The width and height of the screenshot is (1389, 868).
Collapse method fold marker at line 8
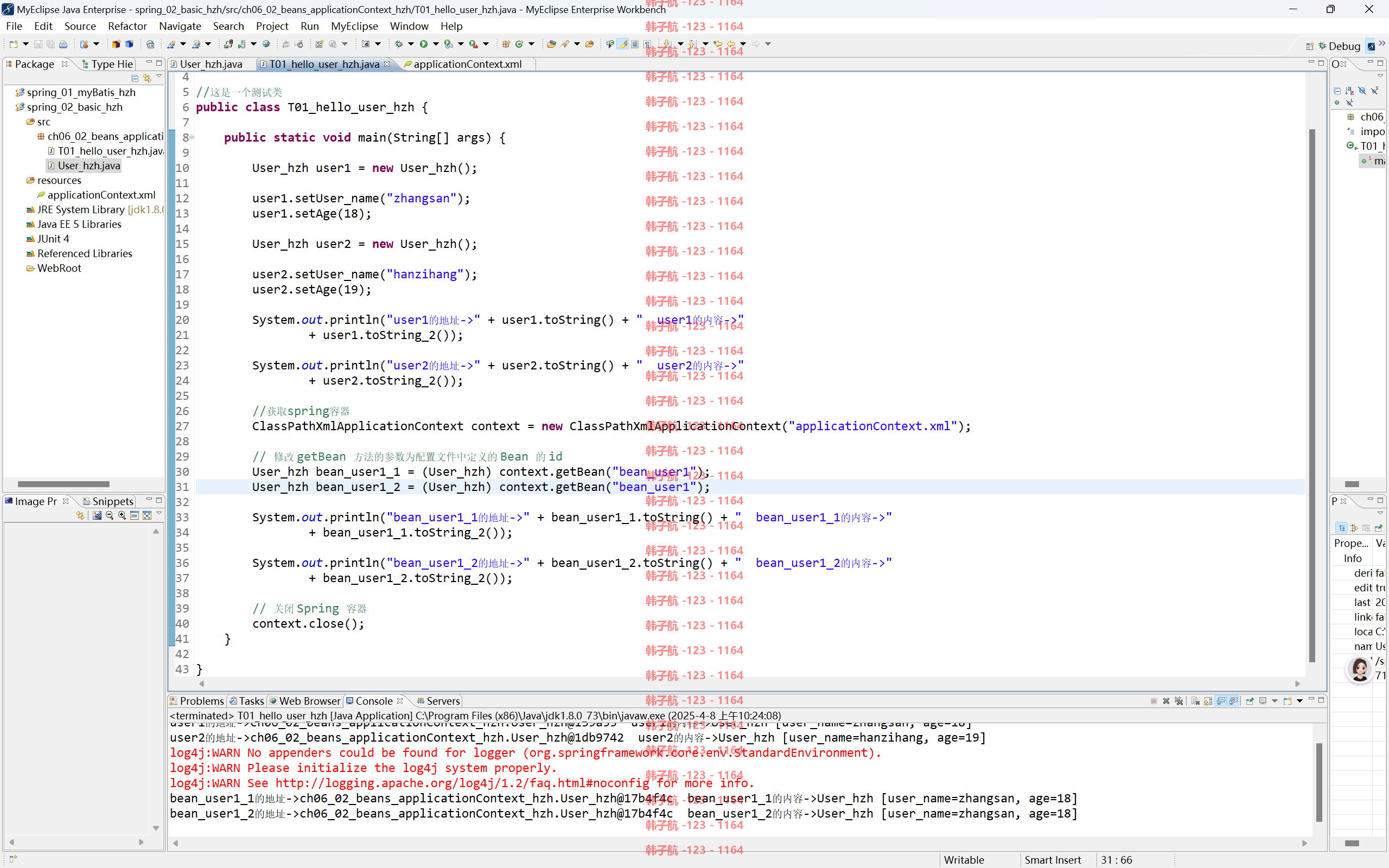click(192, 137)
